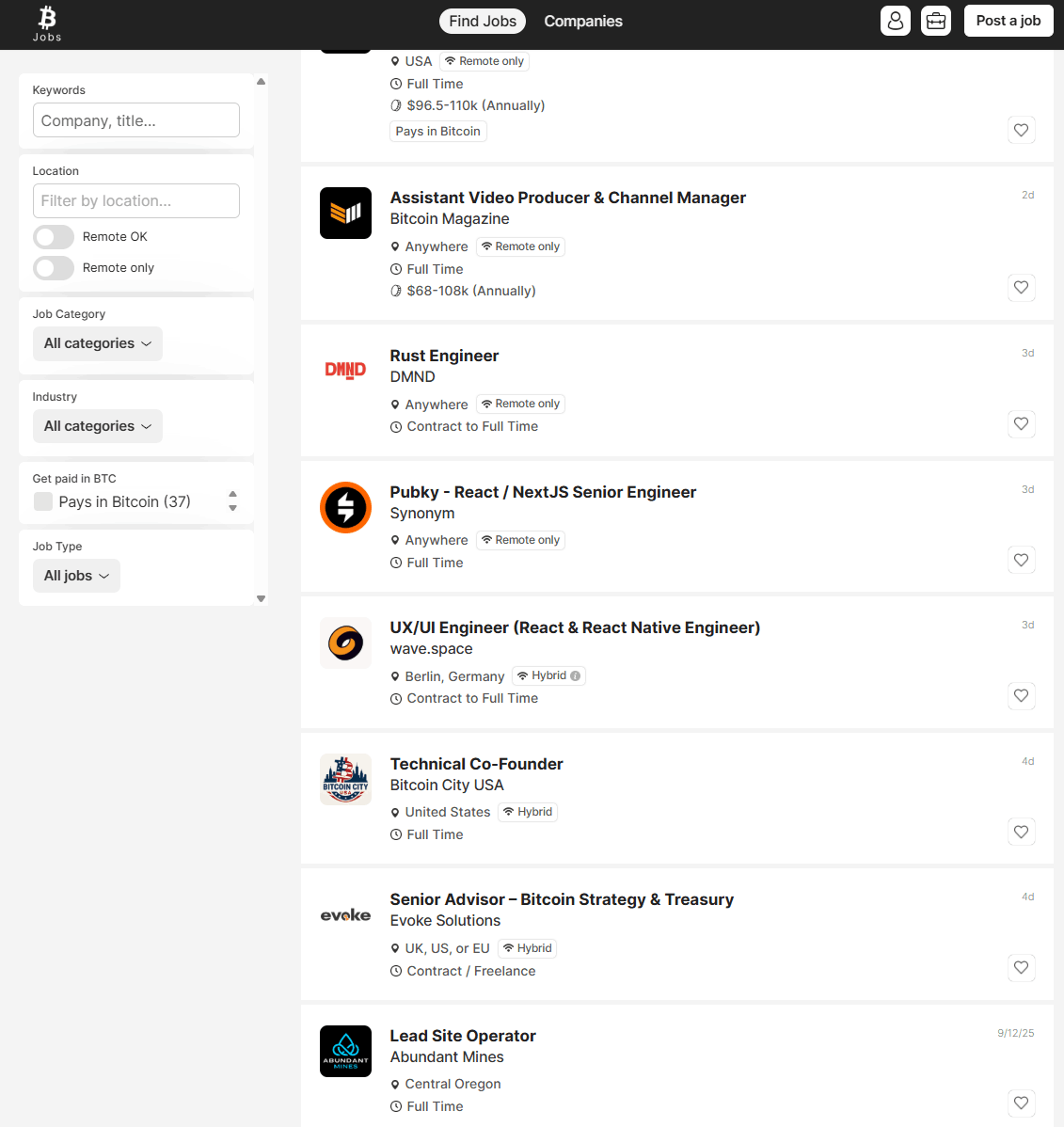Viewport: 1064px width, 1127px height.
Task: Open the user profile icon
Action: 896,21
